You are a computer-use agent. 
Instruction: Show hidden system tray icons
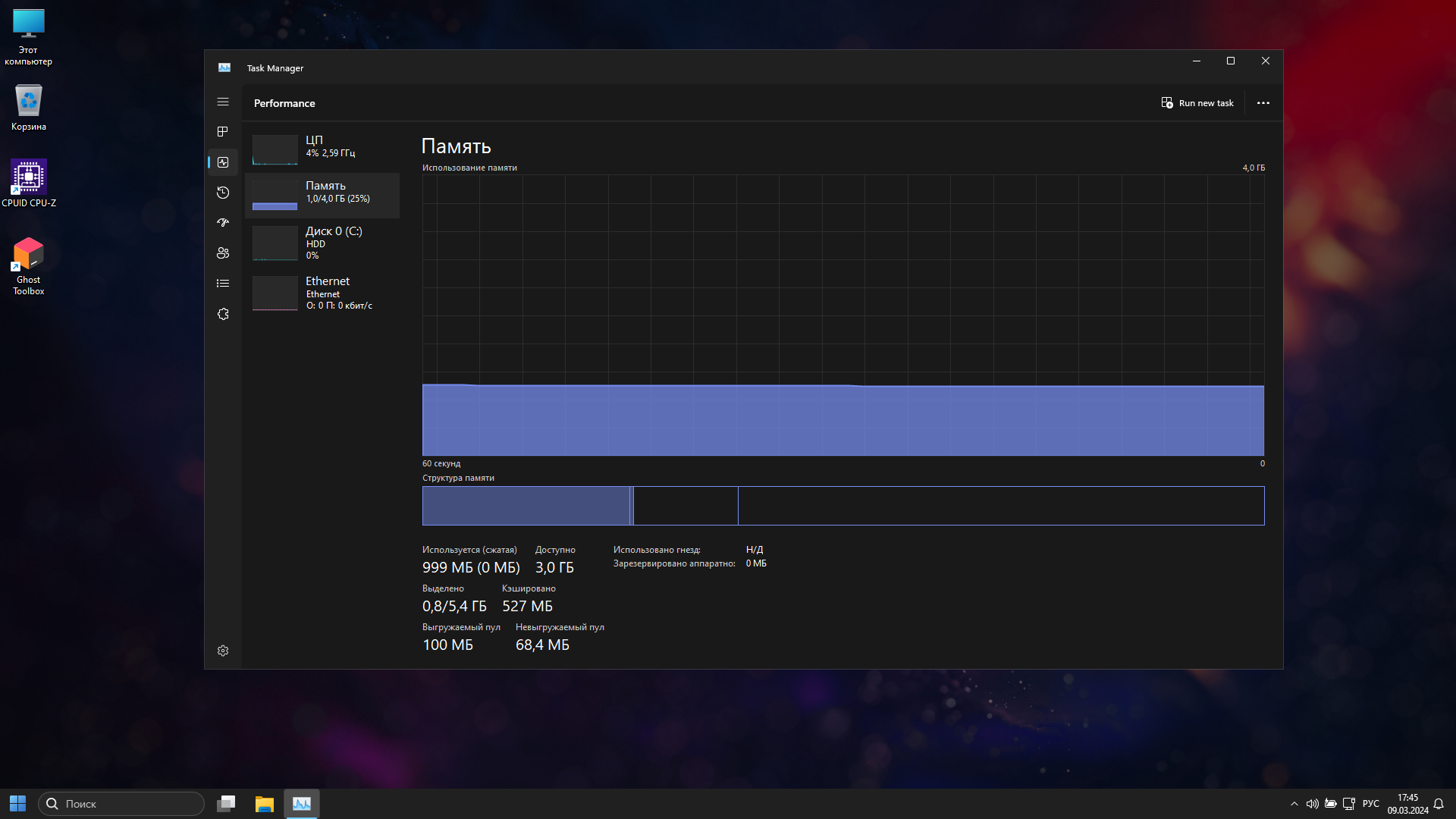coord(1294,804)
